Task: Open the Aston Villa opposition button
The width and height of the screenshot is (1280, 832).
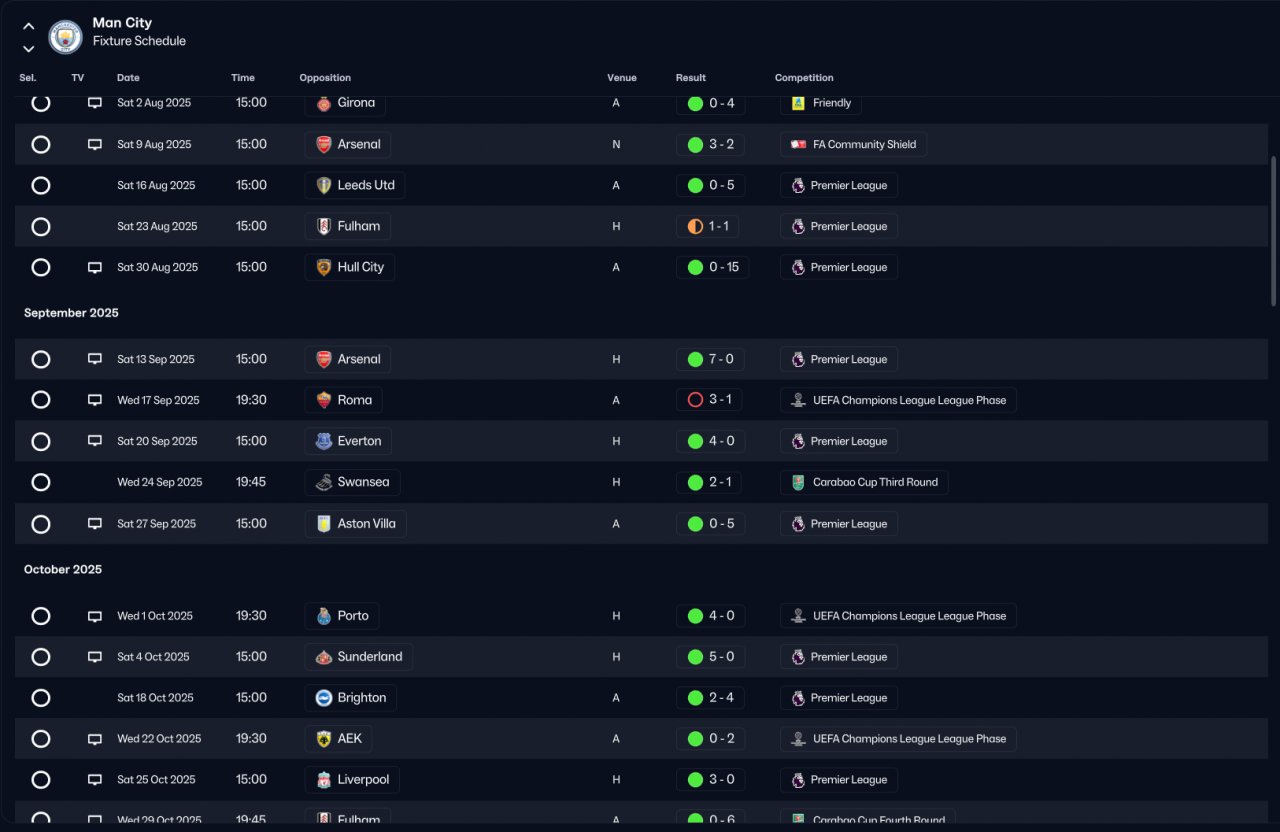Action: (356, 524)
